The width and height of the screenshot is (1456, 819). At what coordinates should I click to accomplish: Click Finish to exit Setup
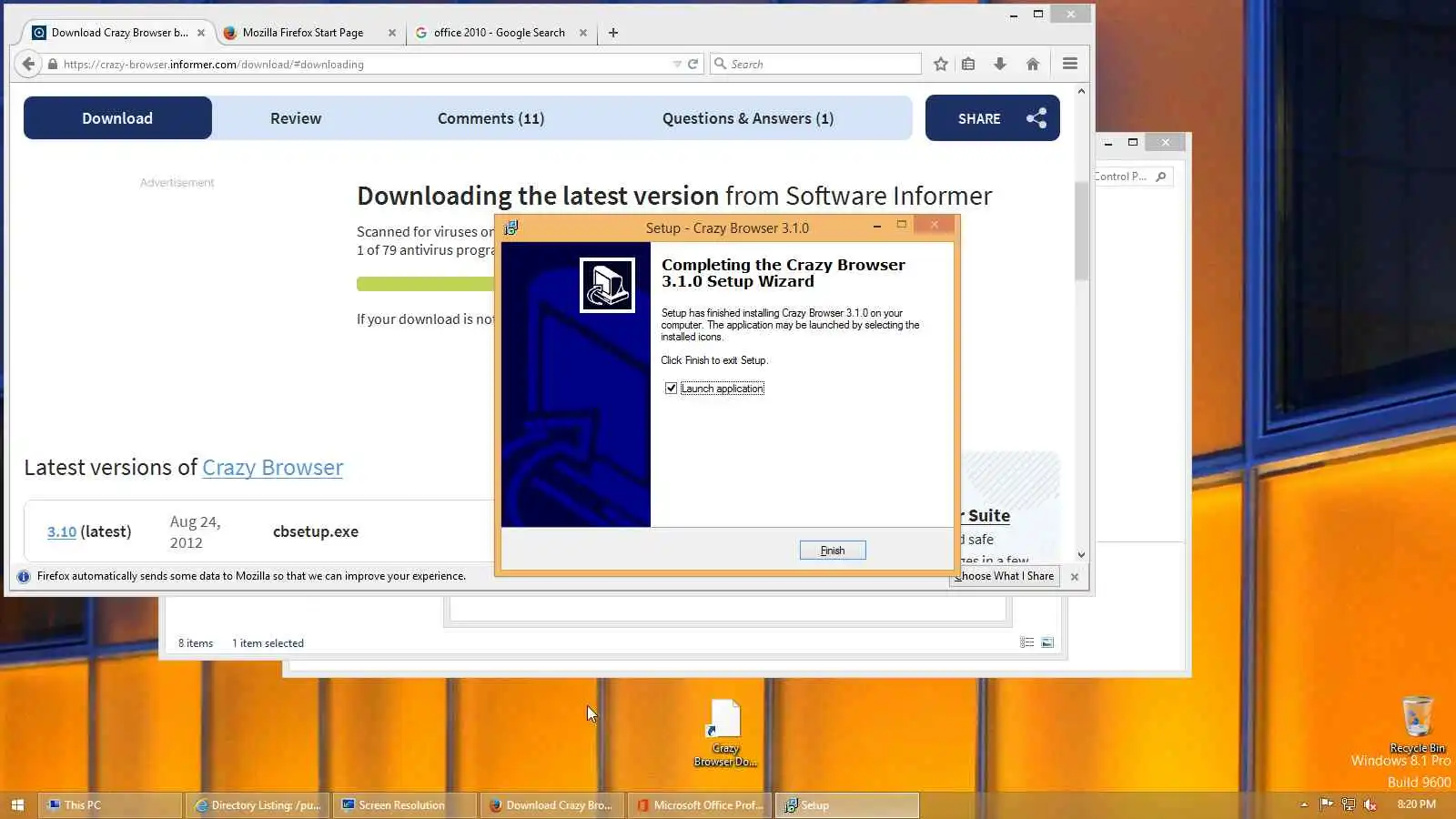click(x=833, y=551)
